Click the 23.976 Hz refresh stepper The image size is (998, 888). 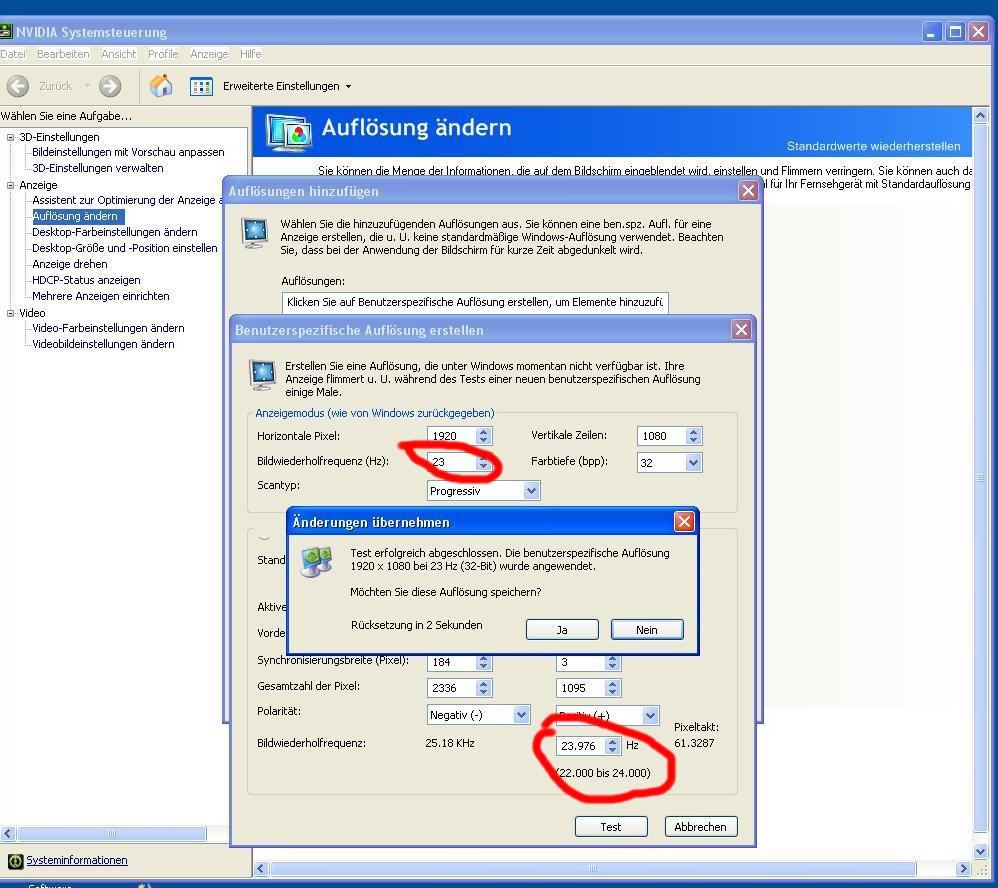tap(612, 745)
